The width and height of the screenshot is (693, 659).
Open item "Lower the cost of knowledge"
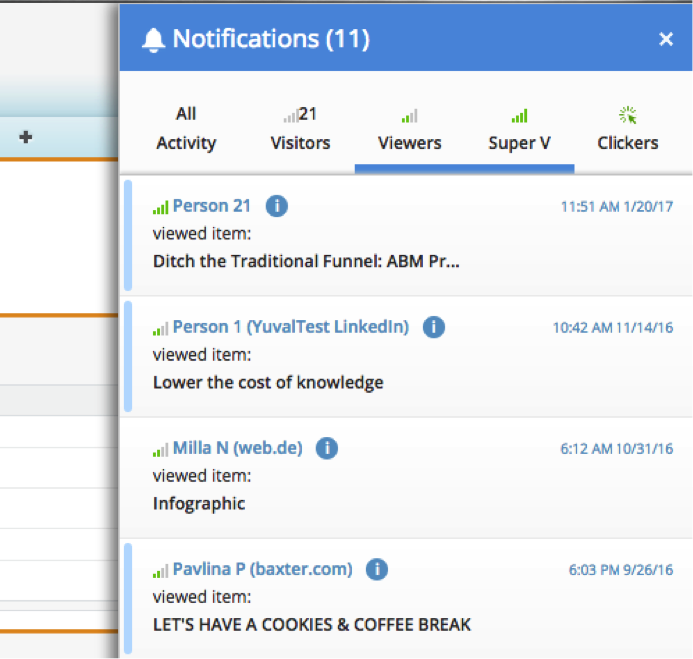(268, 382)
